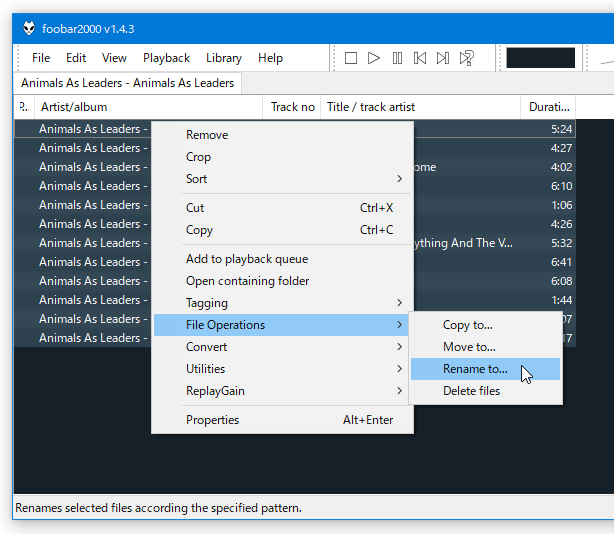
Task: Select Delete files in the submenu
Action: [x=486, y=391]
